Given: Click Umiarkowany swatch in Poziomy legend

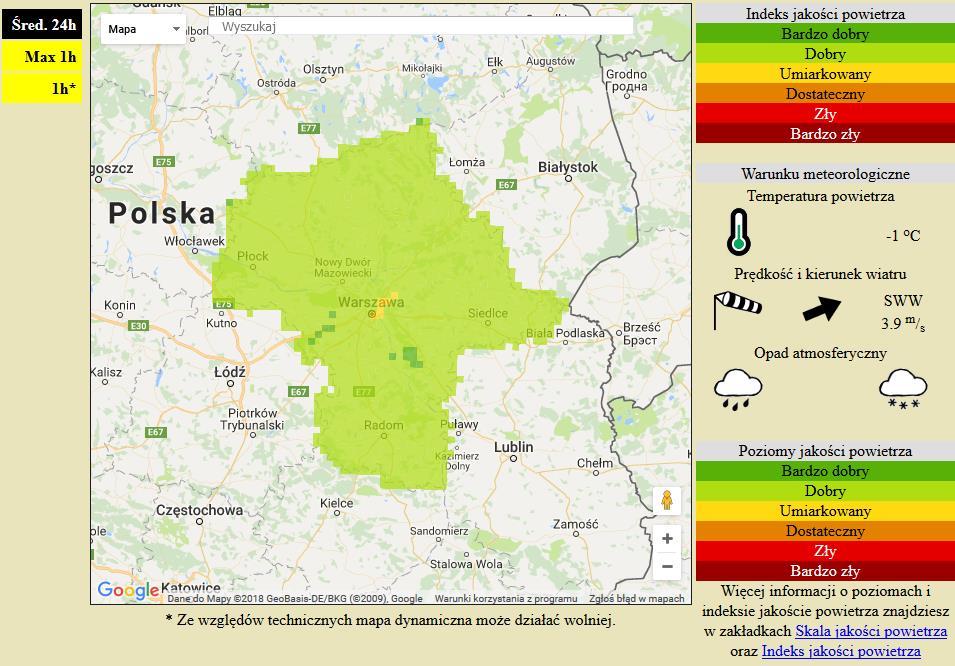Looking at the screenshot, I should [x=825, y=511].
